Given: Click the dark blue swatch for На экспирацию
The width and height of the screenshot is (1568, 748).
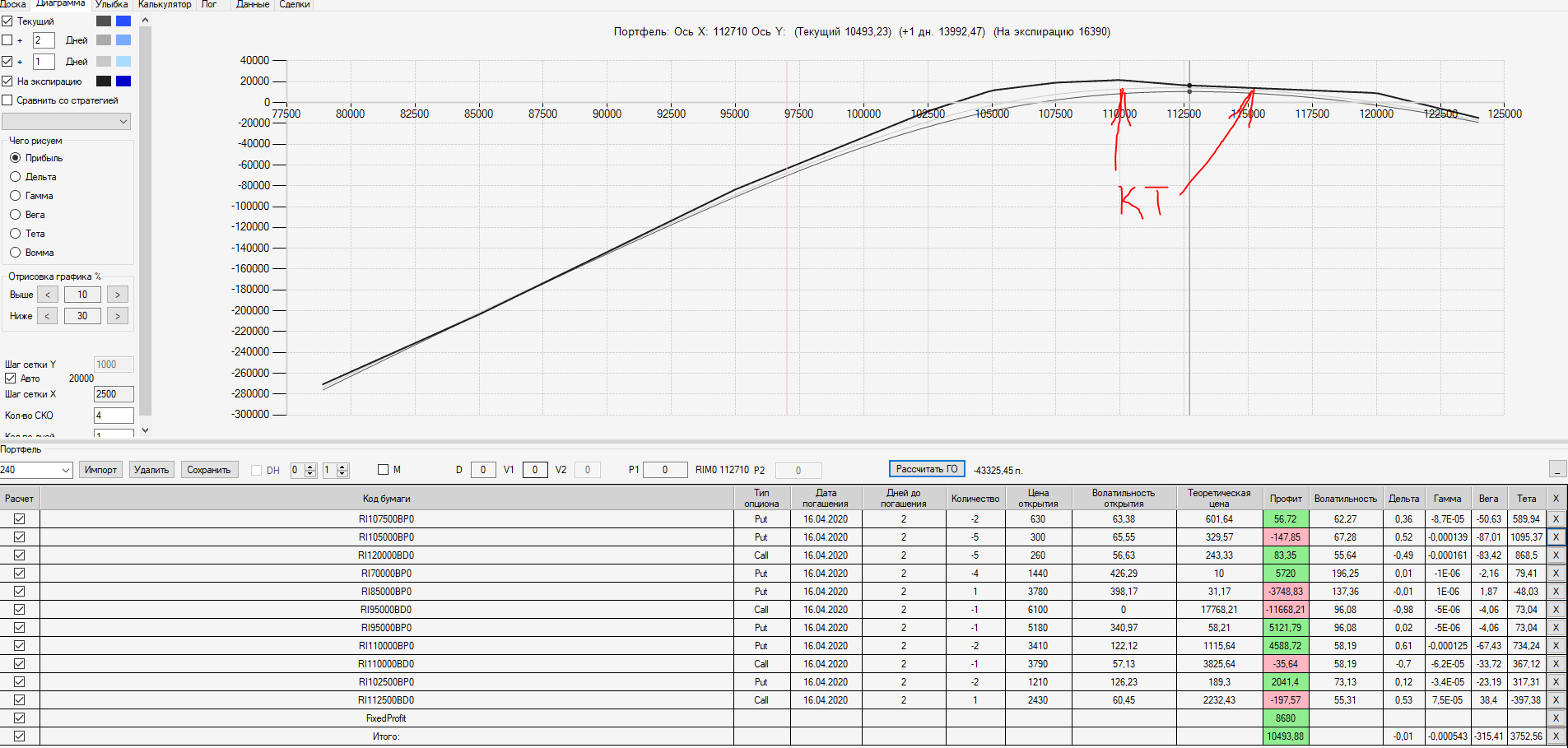Looking at the screenshot, I should 123,81.
